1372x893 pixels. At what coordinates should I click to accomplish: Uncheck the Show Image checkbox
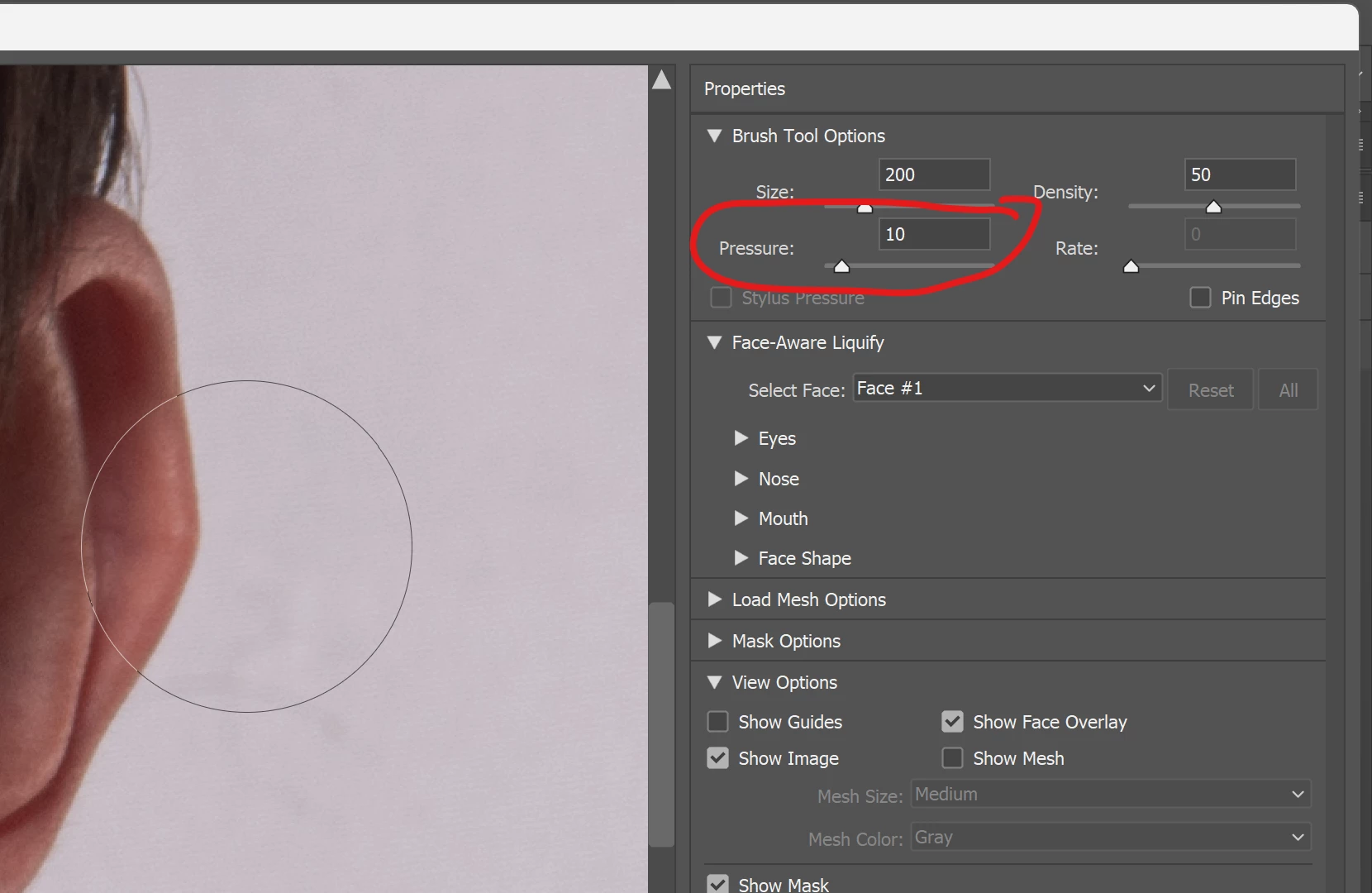click(x=717, y=758)
